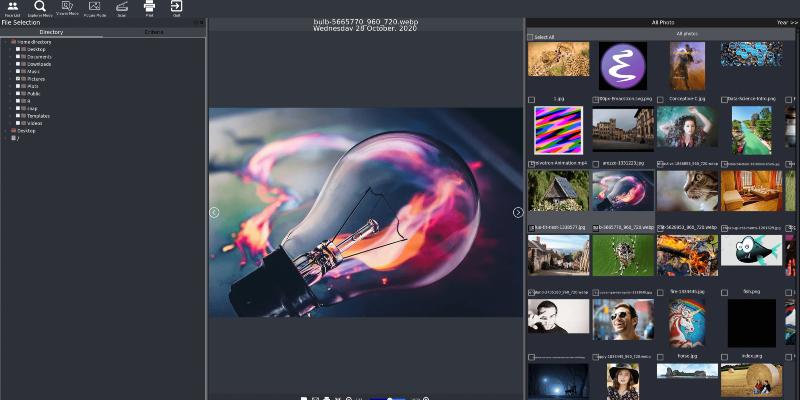This screenshot has height=400, width=800.
Task: Click the Face List toolbar icon
Action: pyautogui.click(x=12, y=8)
